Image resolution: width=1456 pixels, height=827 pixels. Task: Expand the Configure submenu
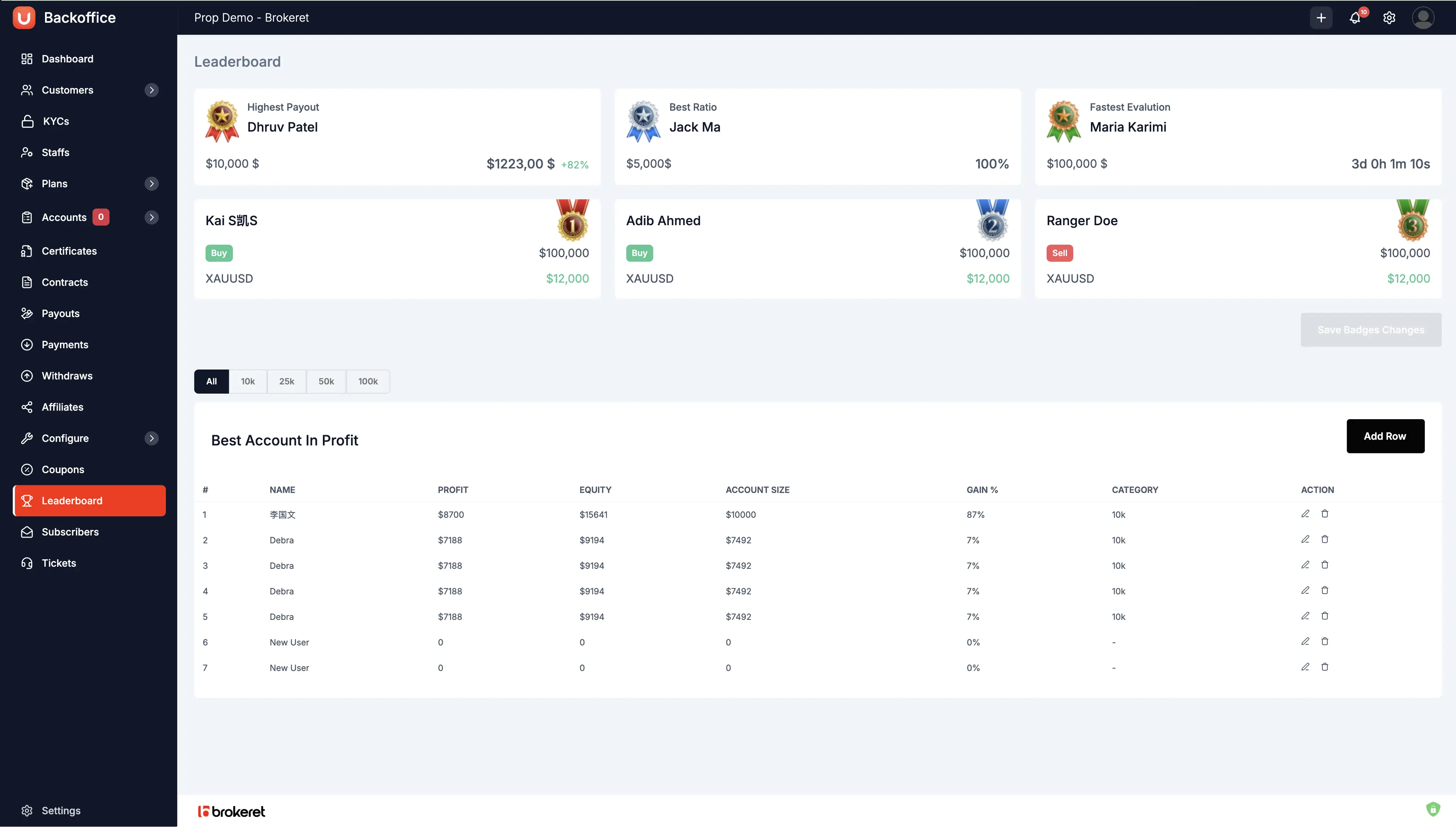tap(152, 438)
